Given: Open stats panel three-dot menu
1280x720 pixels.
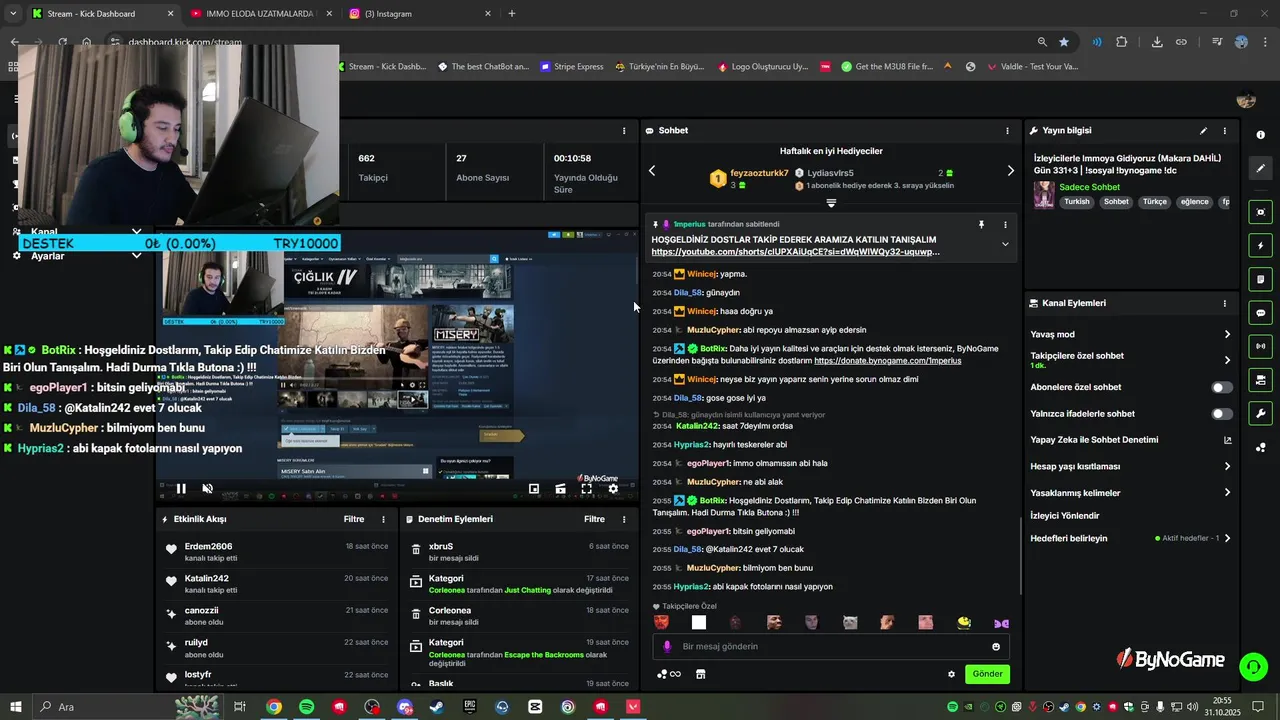Looking at the screenshot, I should 624,131.
